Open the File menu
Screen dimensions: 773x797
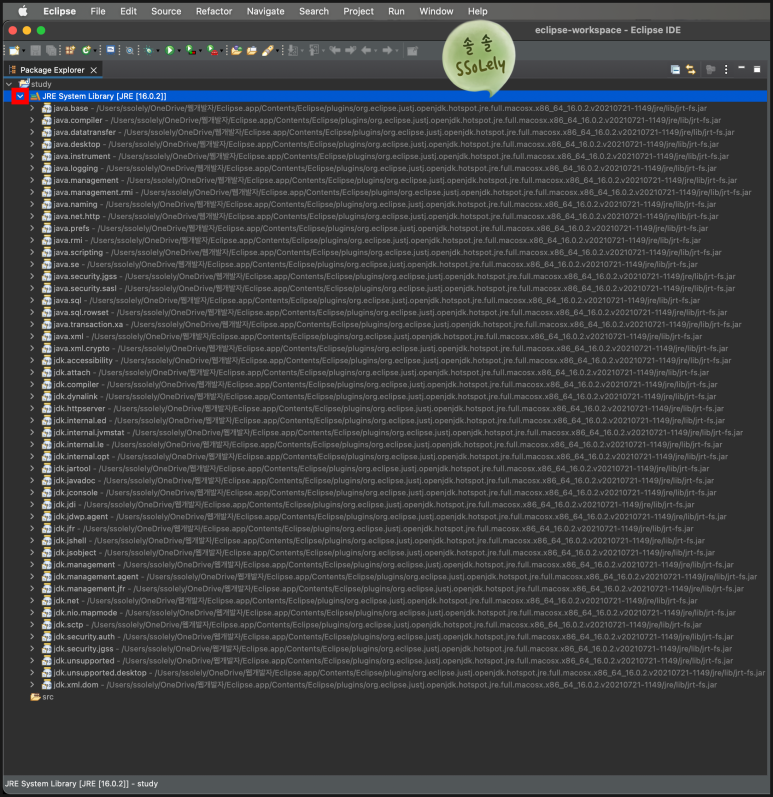pyautogui.click(x=98, y=11)
